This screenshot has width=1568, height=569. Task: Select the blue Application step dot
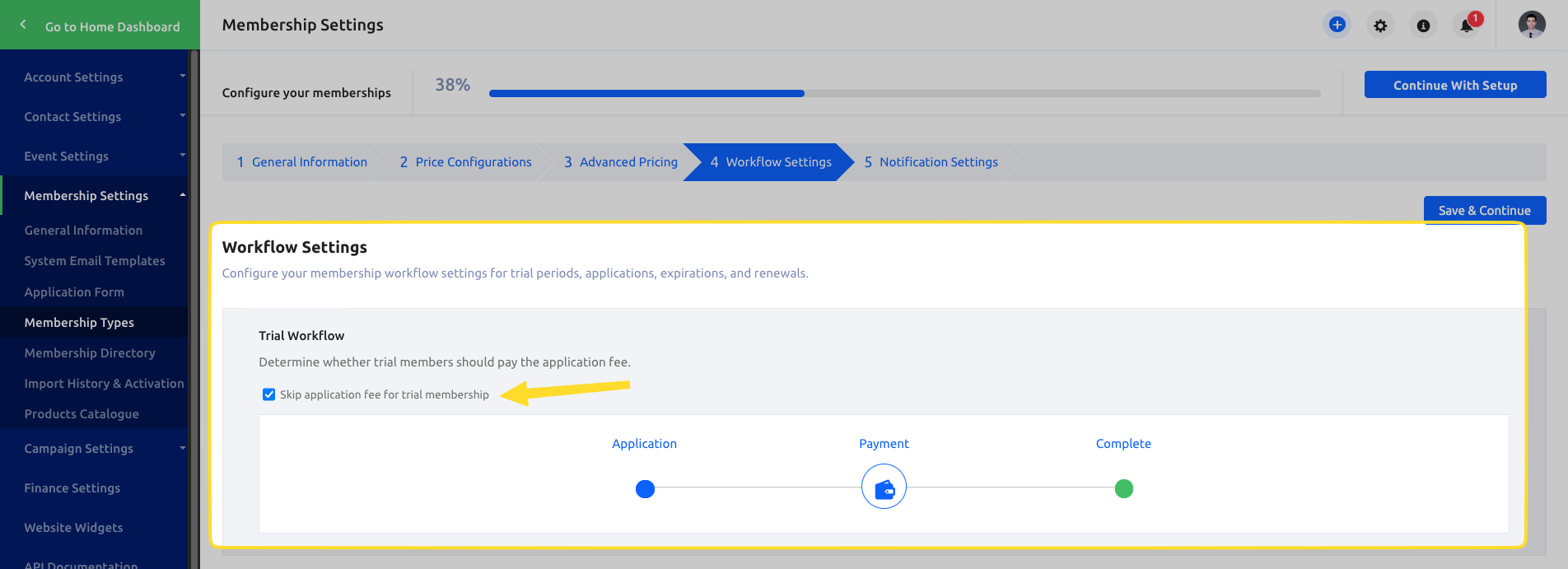point(645,489)
